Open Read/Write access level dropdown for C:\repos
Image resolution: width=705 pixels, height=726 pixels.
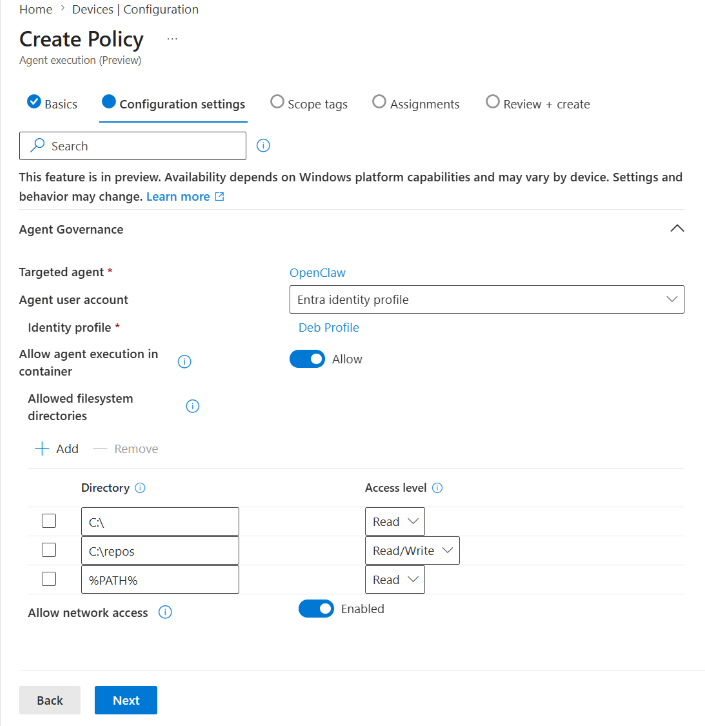[412, 551]
